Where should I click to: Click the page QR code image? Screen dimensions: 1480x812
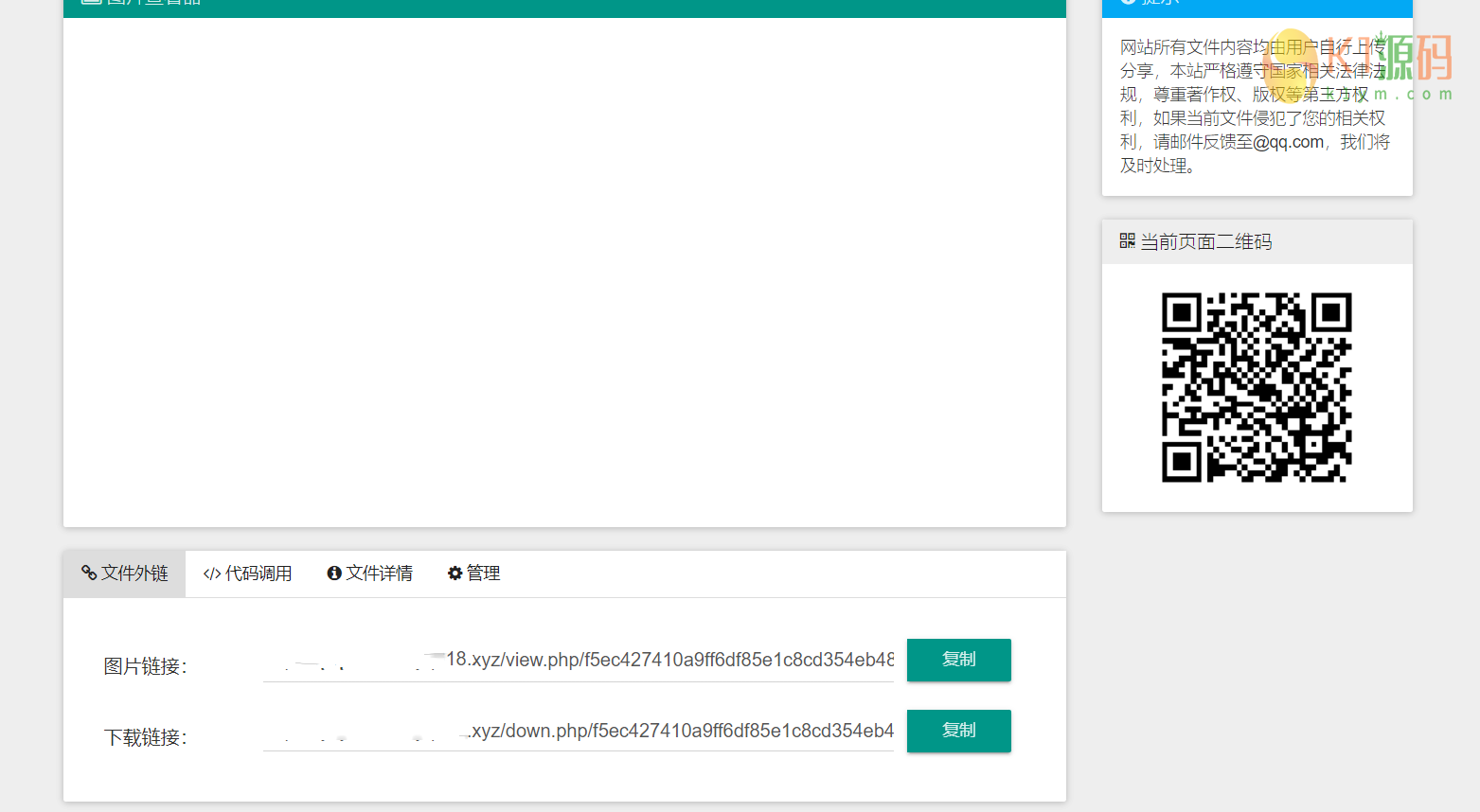coord(1257,387)
